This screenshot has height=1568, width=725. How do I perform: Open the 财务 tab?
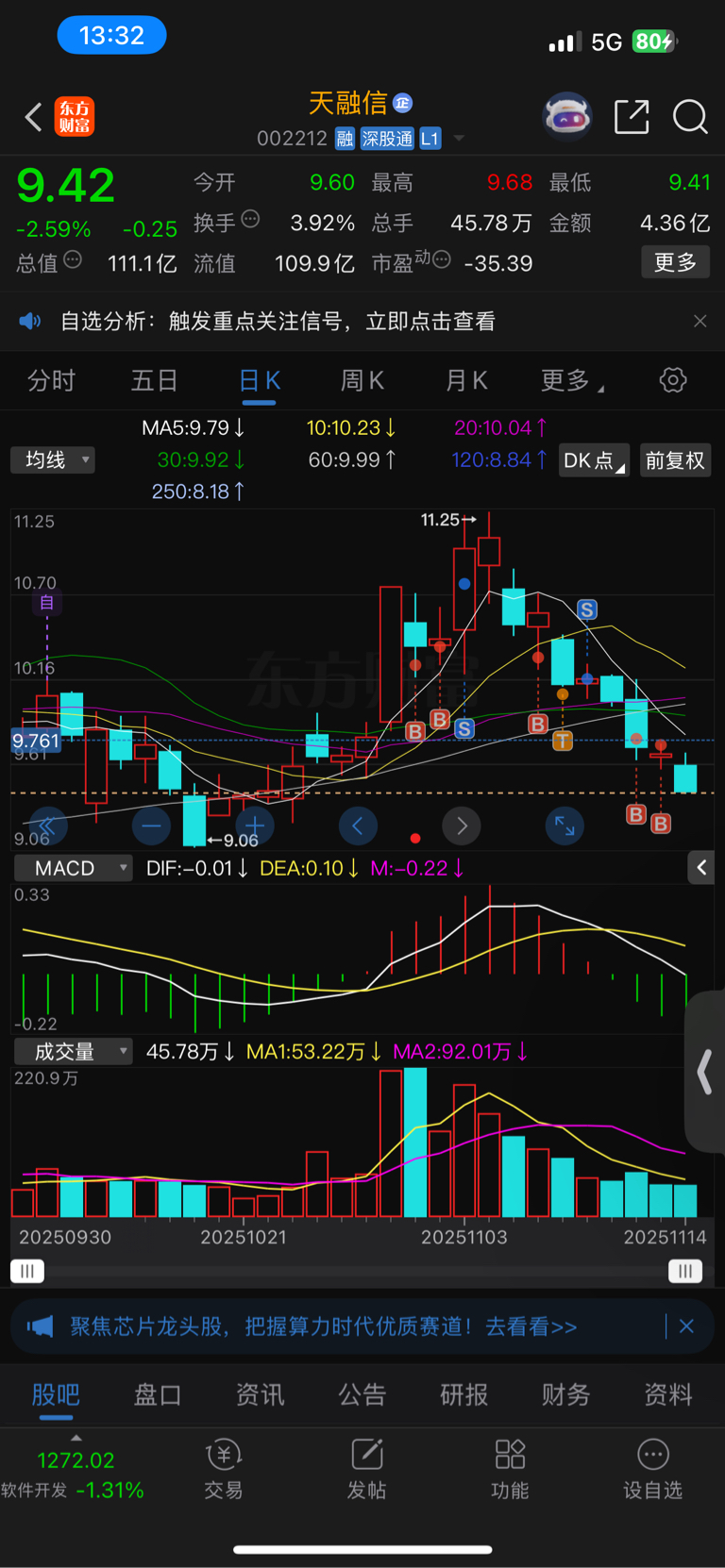tap(566, 1394)
